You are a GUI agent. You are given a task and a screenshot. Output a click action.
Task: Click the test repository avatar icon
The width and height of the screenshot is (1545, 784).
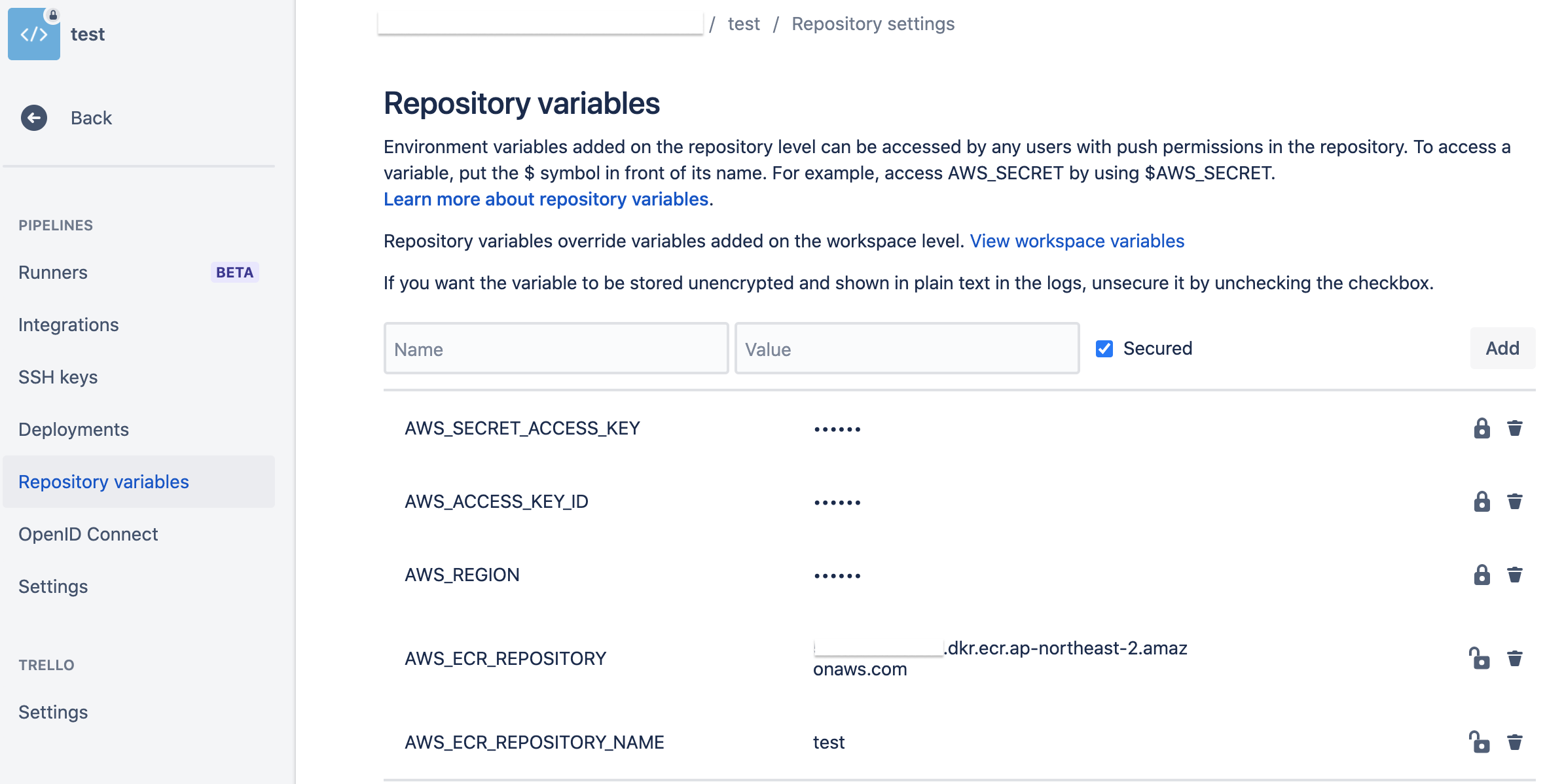[34, 34]
